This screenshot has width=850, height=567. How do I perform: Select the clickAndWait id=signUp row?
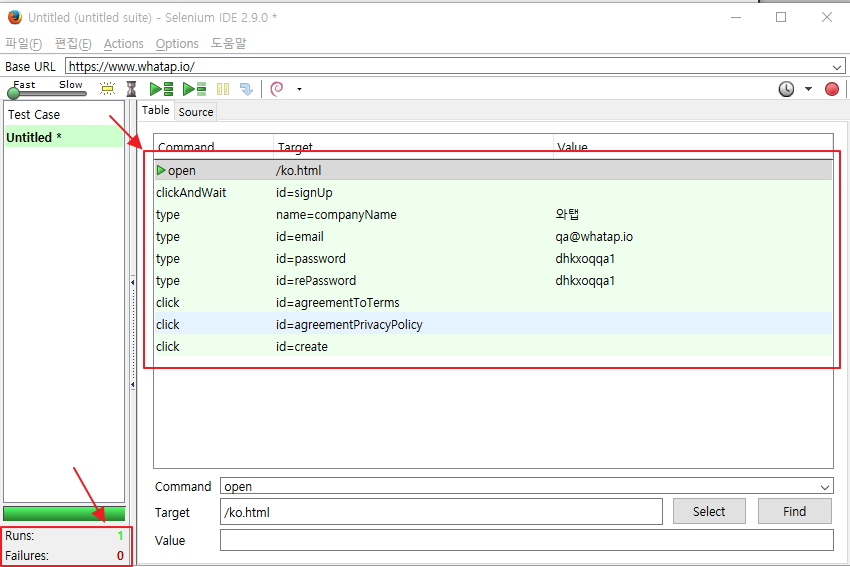pos(493,192)
